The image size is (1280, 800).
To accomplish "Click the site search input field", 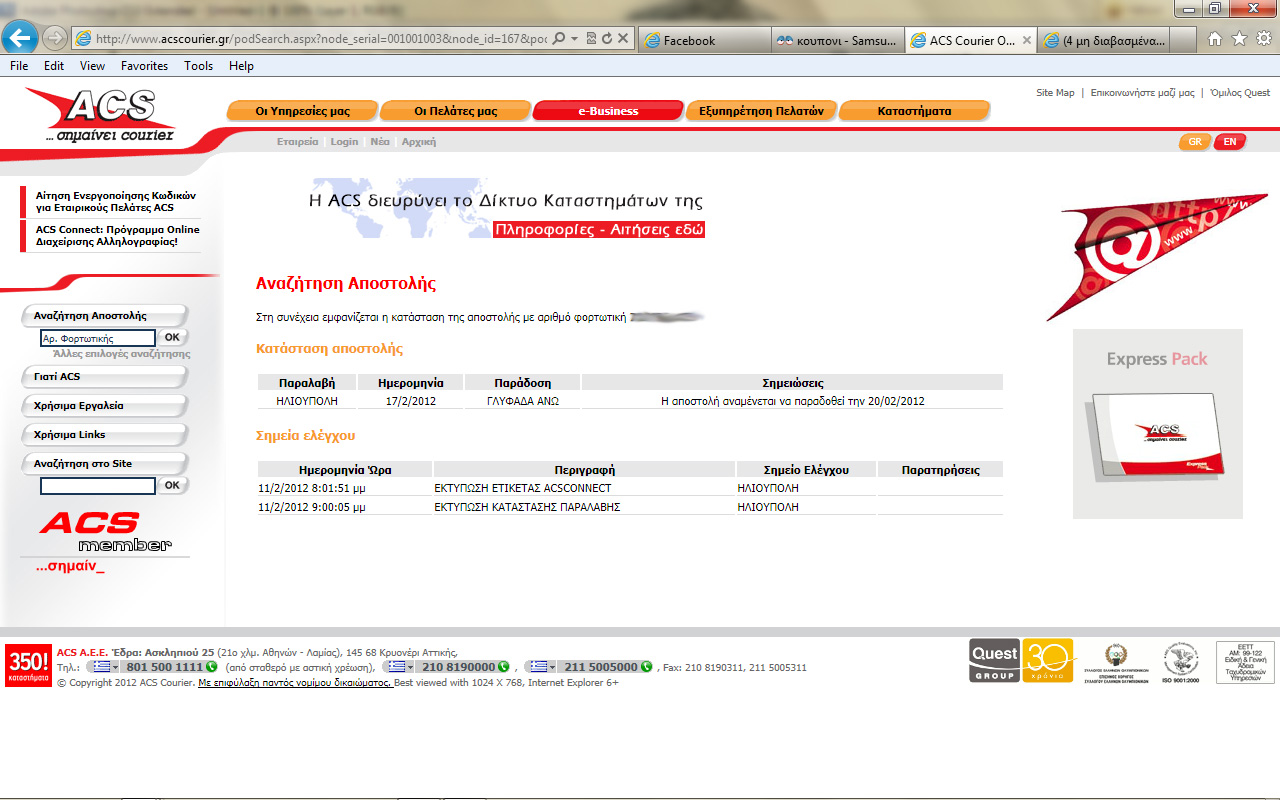I will (x=98, y=486).
